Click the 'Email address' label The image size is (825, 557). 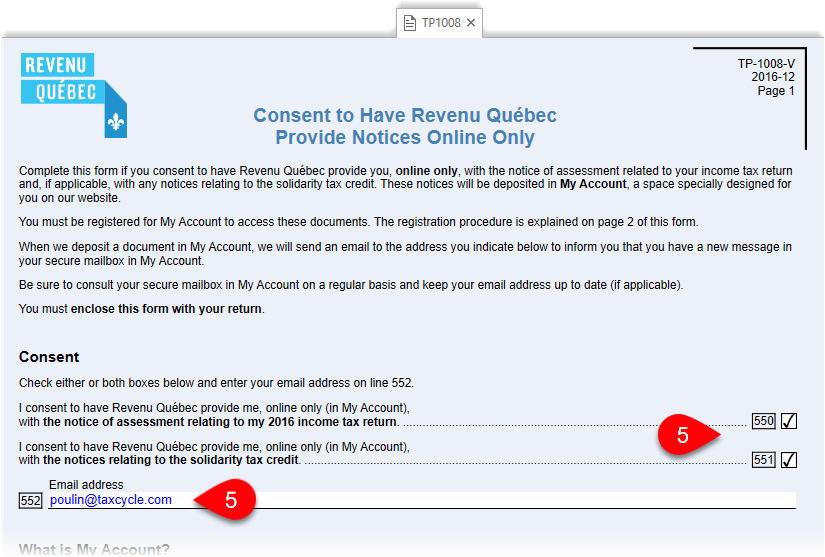[x=86, y=485]
